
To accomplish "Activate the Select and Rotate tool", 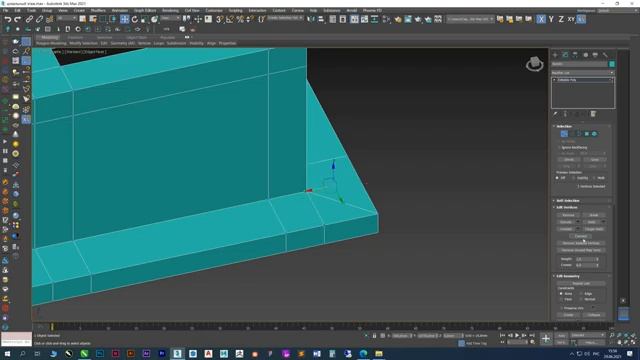I will pos(135,19).
